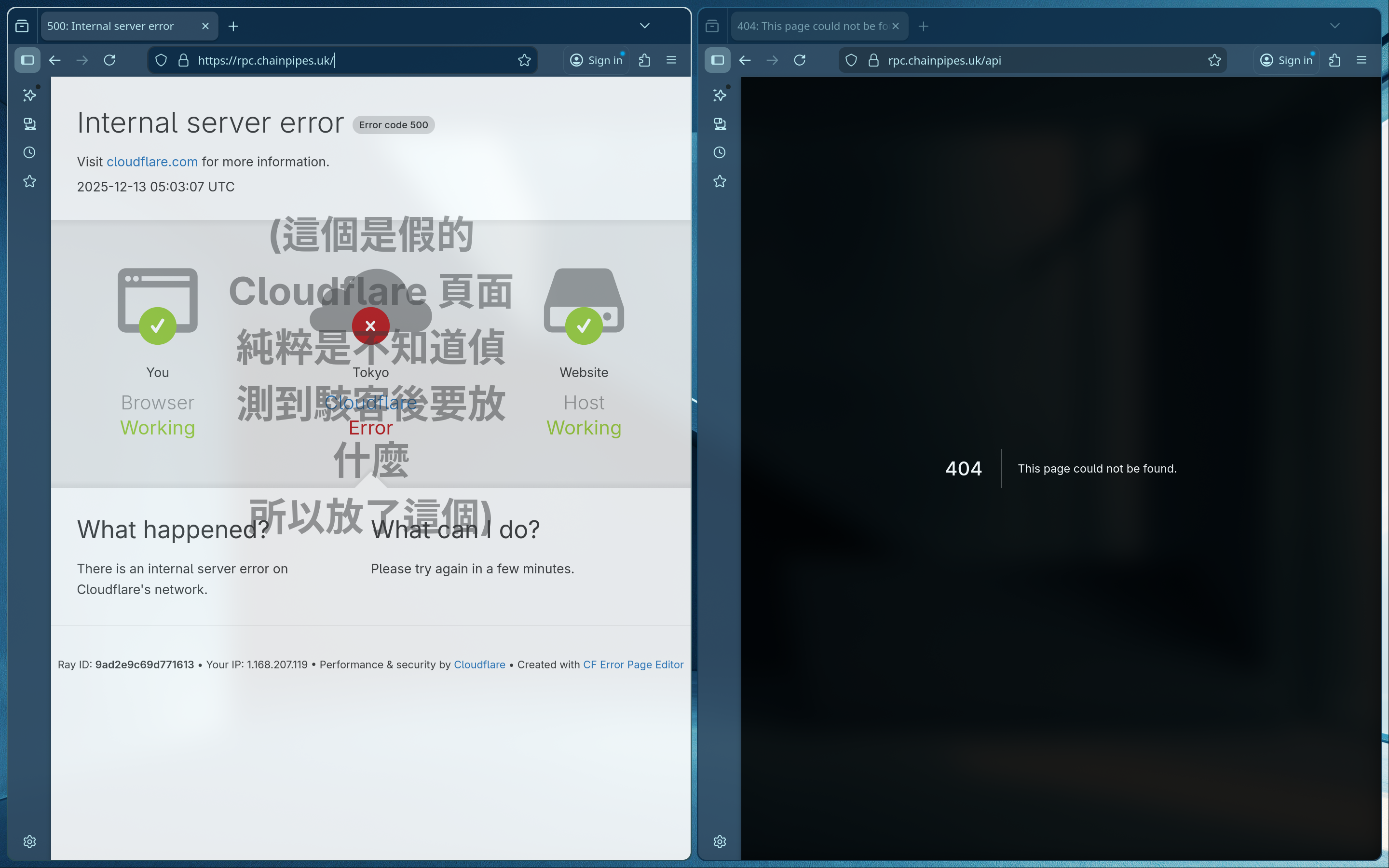Open the CF Error Page Editor link
This screenshot has height=868, width=1389.
[633, 664]
